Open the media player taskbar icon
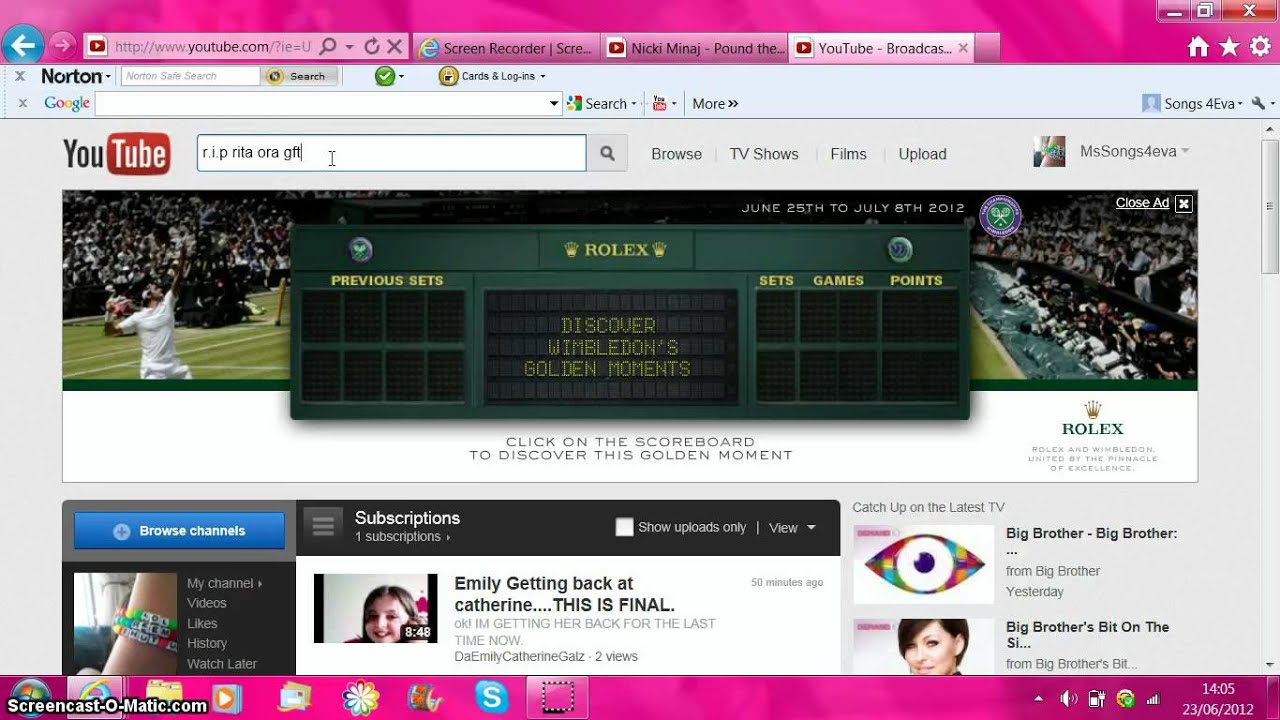The width and height of the screenshot is (1280, 720). pyautogui.click(x=227, y=698)
